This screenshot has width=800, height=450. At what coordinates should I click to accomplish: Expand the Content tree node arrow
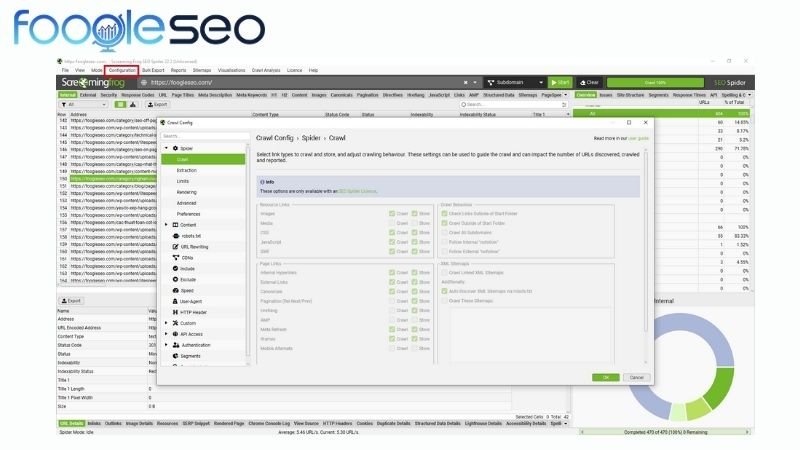tap(166, 225)
